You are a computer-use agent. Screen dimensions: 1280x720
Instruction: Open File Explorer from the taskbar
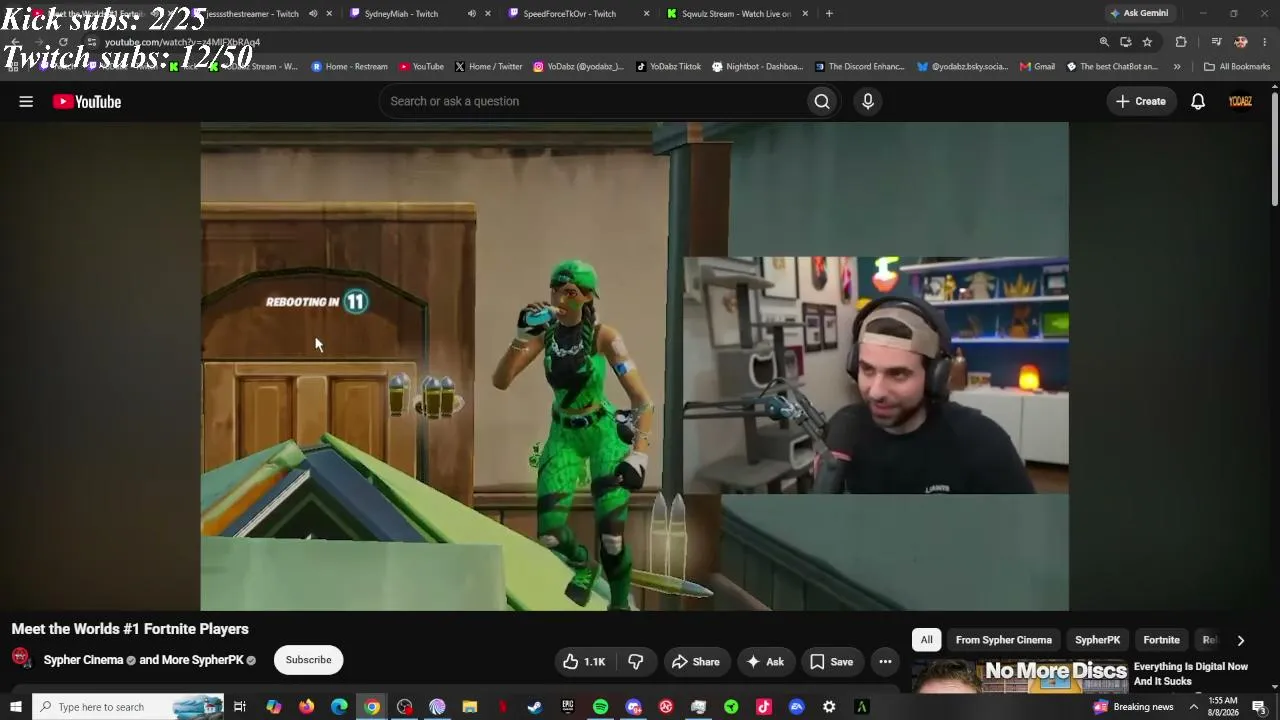tap(470, 707)
